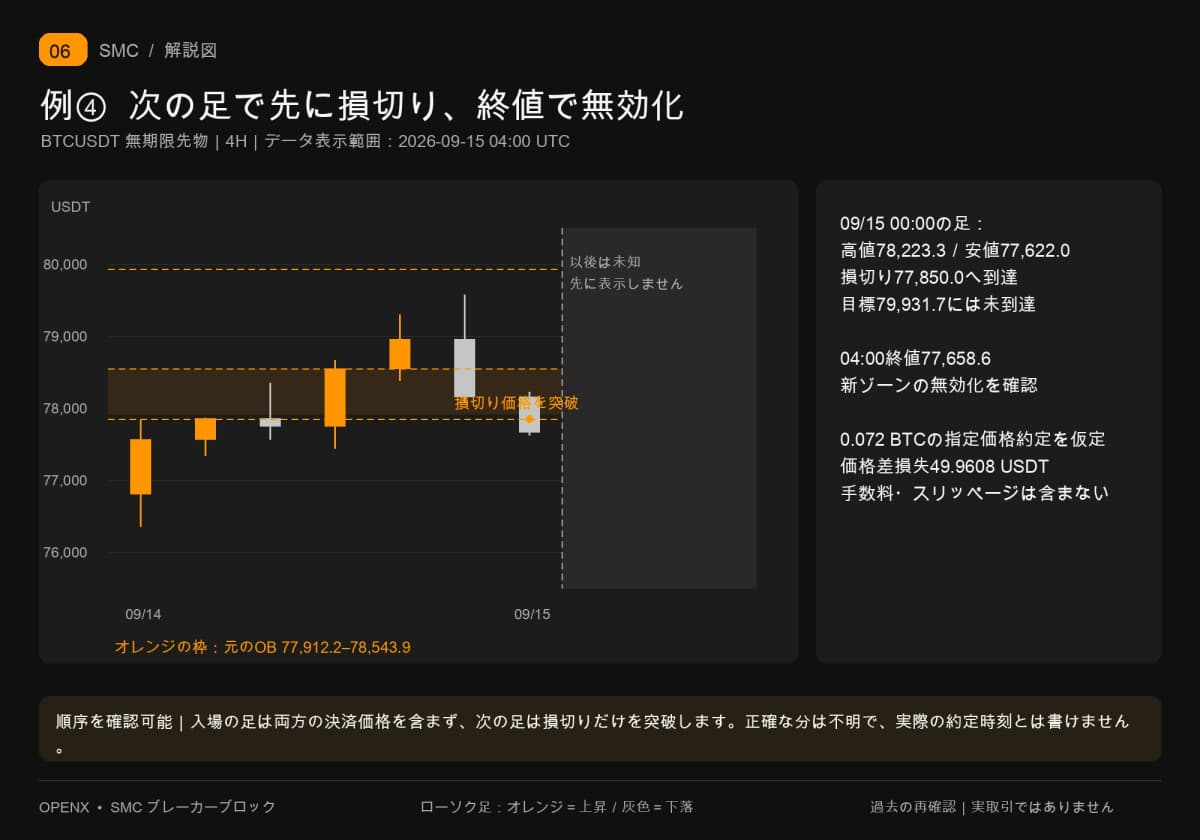Click the line 0.072 BTCの指定価格約定を仮定

[x=973, y=439]
